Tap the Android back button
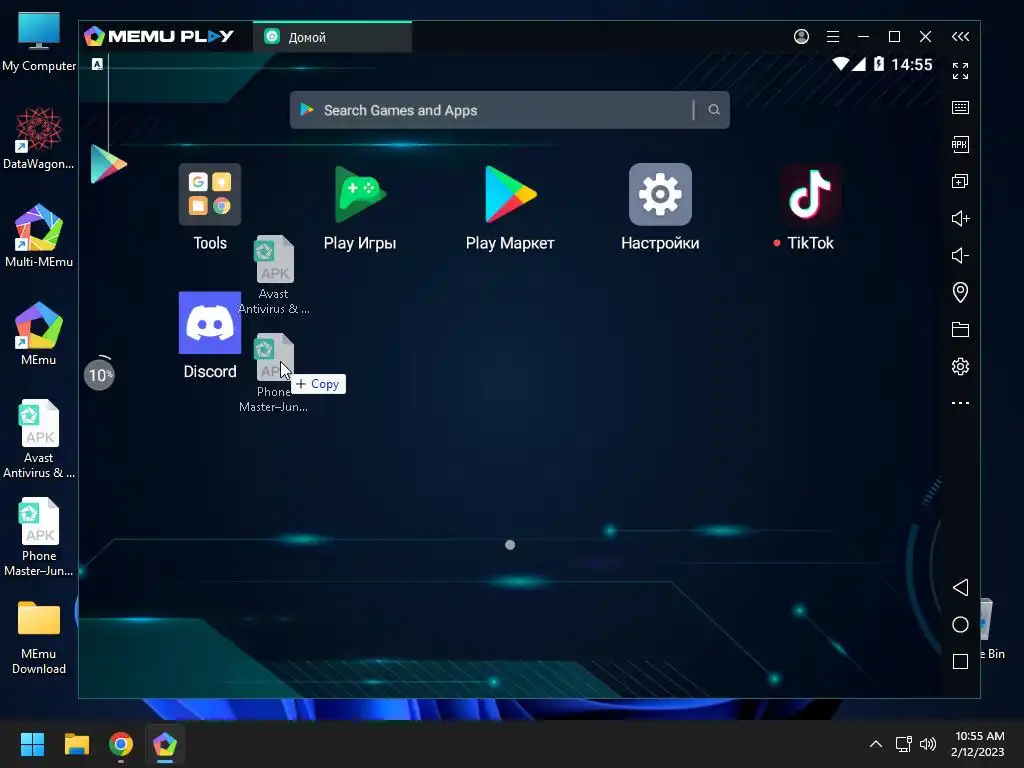 [x=960, y=587]
